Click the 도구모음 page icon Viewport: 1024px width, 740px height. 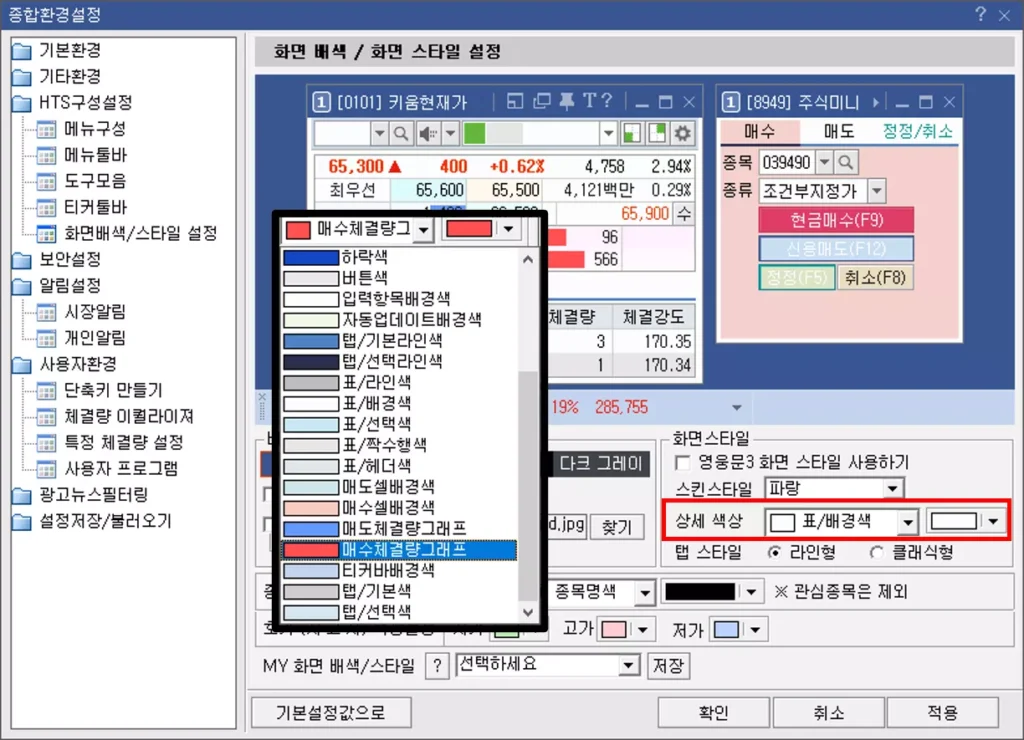pyautogui.click(x=46, y=182)
